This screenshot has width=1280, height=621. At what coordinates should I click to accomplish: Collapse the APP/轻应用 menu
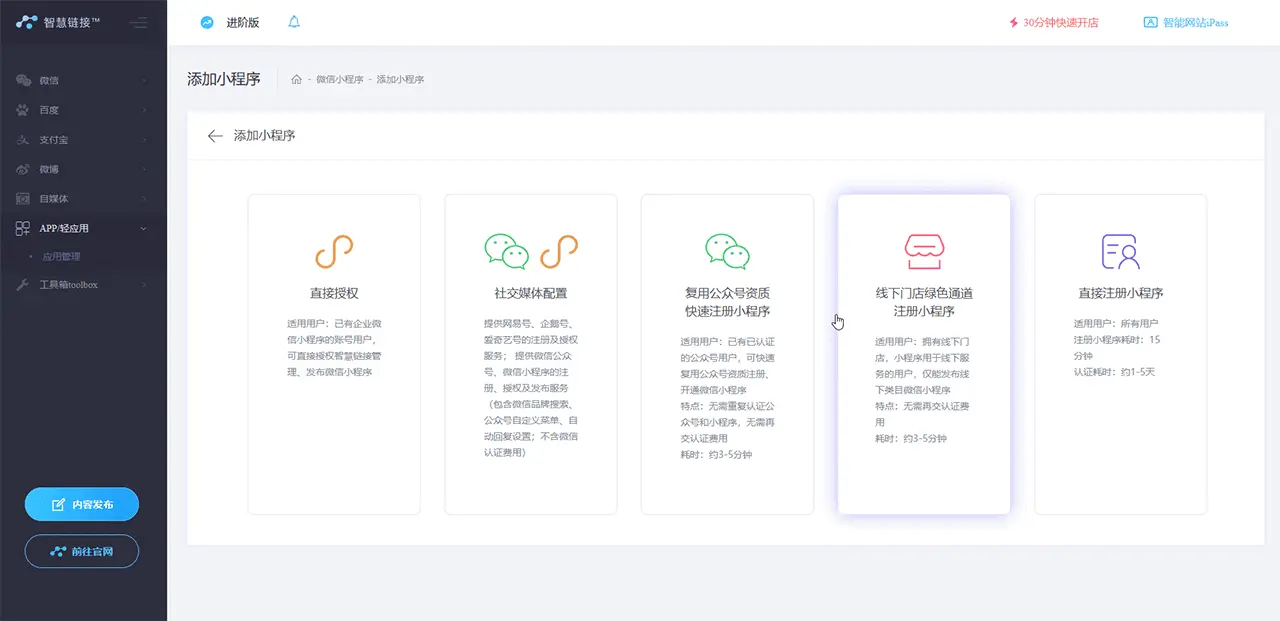pos(82,228)
